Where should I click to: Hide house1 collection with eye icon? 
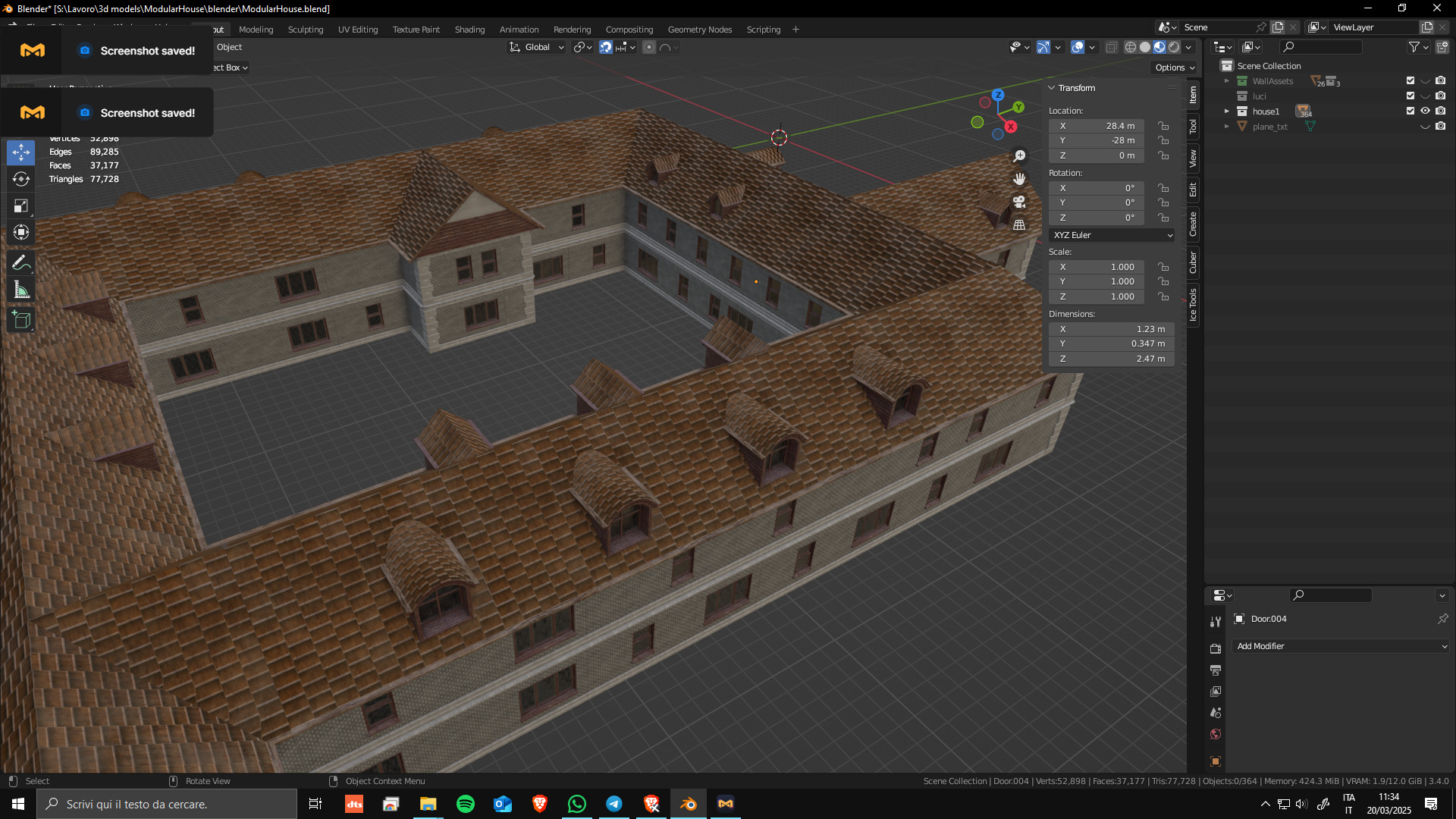pyautogui.click(x=1426, y=111)
